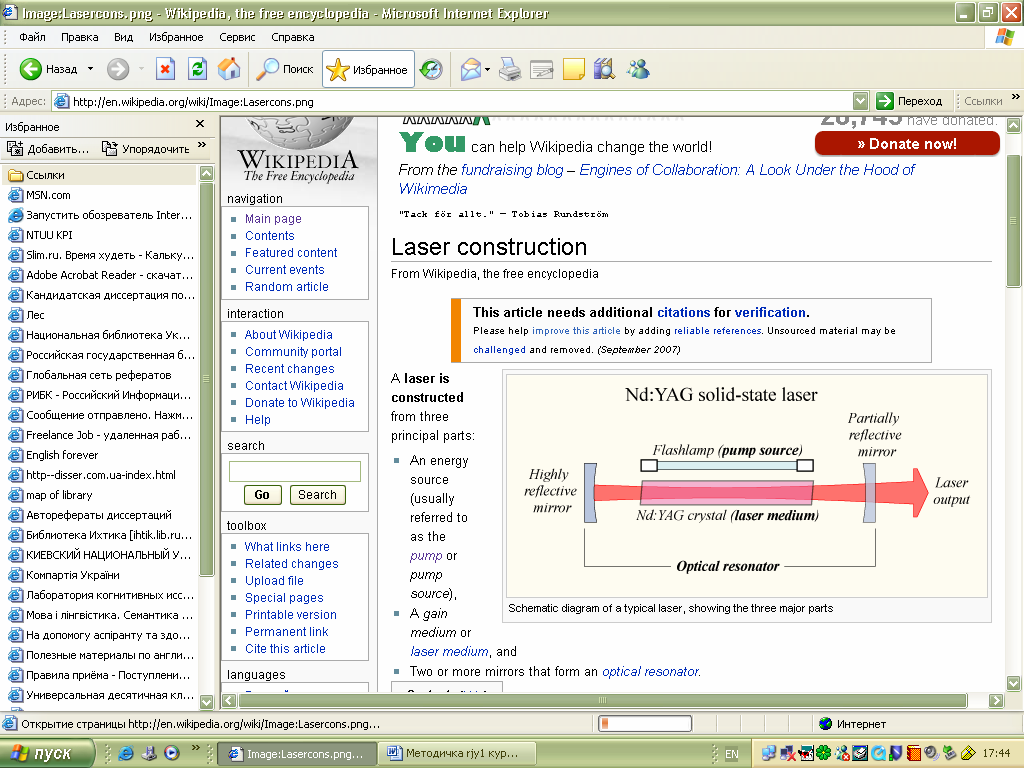Click the green Переход go button
This screenshot has height=768, width=1024.
click(909, 101)
